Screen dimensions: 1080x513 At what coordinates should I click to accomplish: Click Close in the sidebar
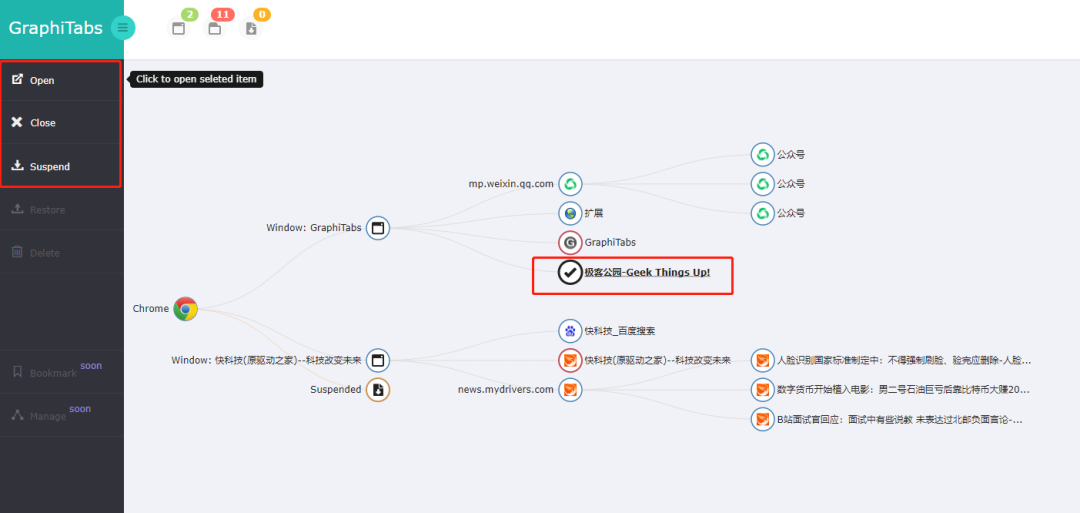62,123
